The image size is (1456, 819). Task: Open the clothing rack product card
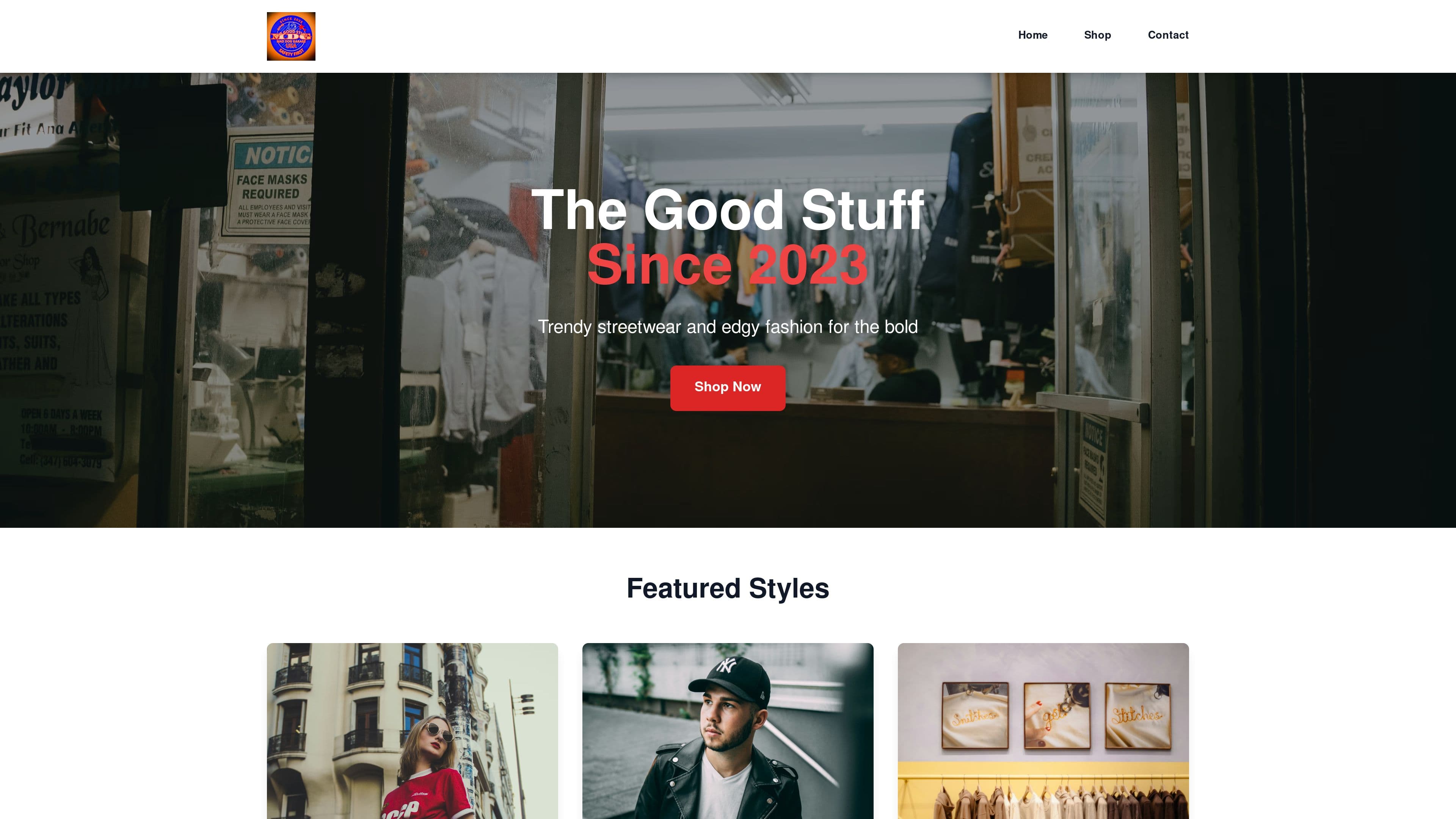(1043, 731)
